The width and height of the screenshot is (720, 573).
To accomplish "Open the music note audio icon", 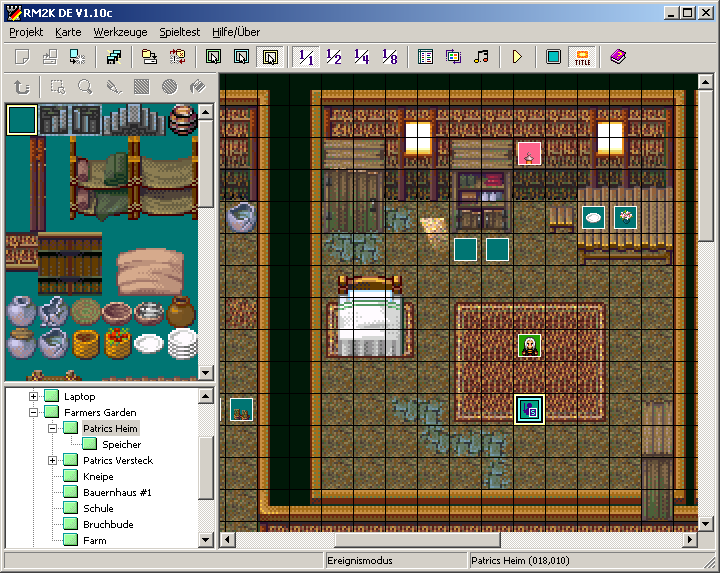I will click(481, 57).
